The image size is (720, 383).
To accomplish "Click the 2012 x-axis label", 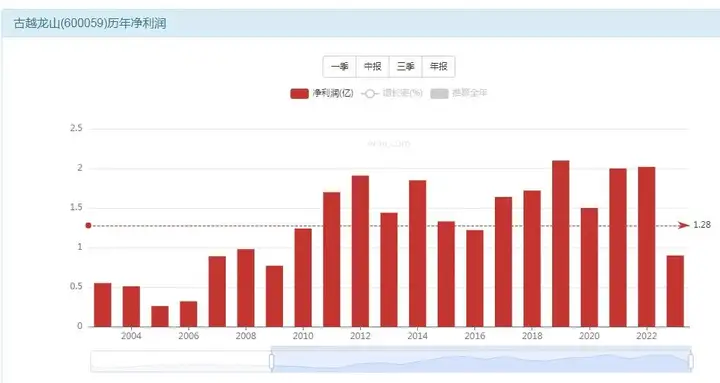I will (x=360, y=336).
